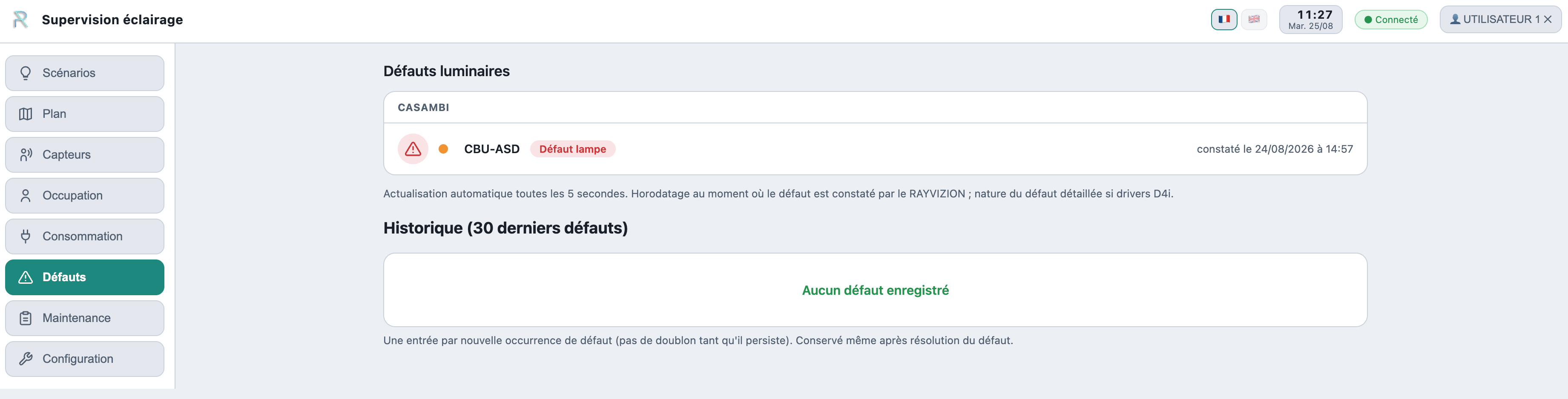Click the Plan map icon
Screen dimensions: 1568x399
coord(26,114)
